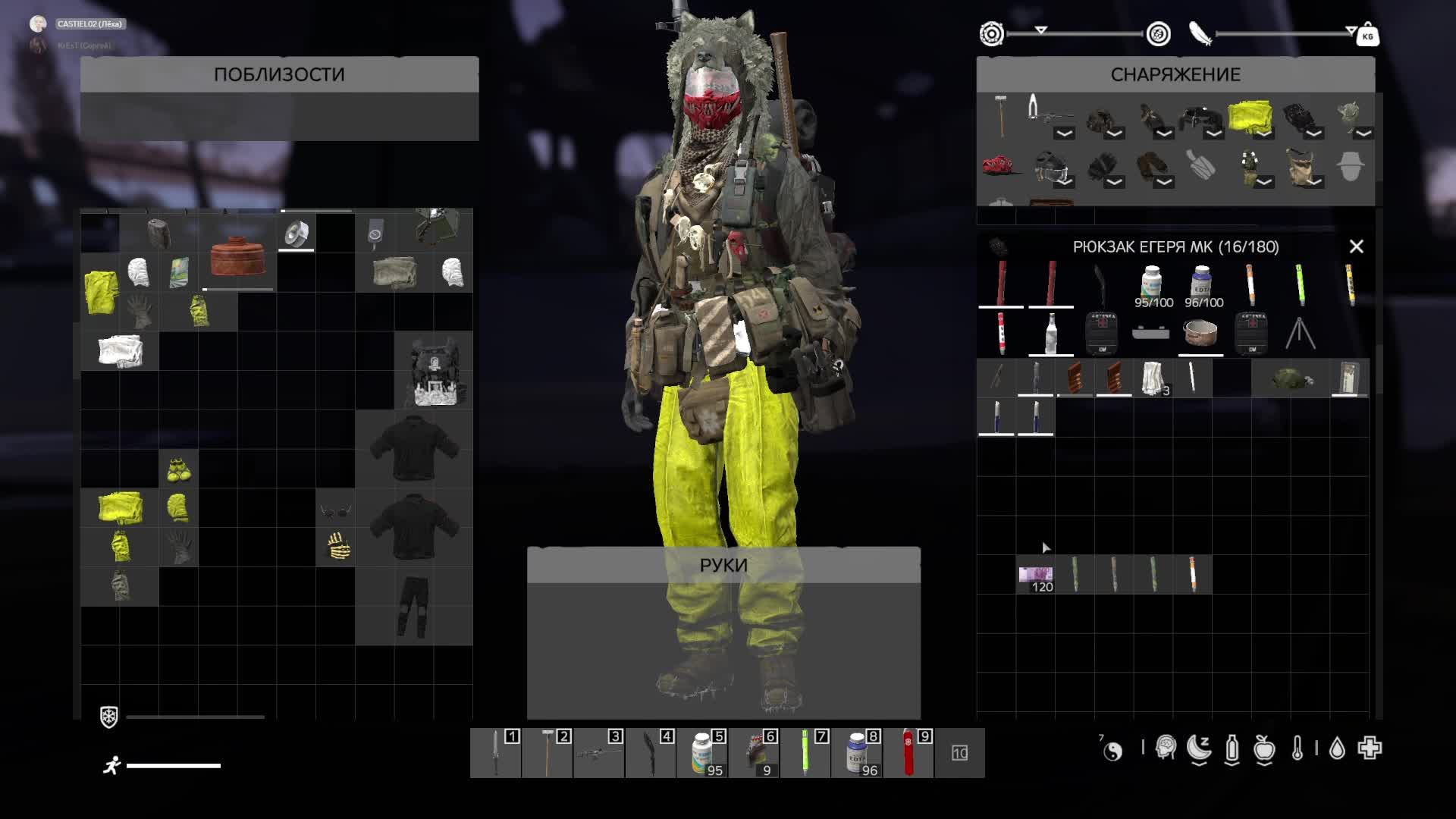Switch to the ПОБЛИЗОСТИ panel header

[280, 74]
